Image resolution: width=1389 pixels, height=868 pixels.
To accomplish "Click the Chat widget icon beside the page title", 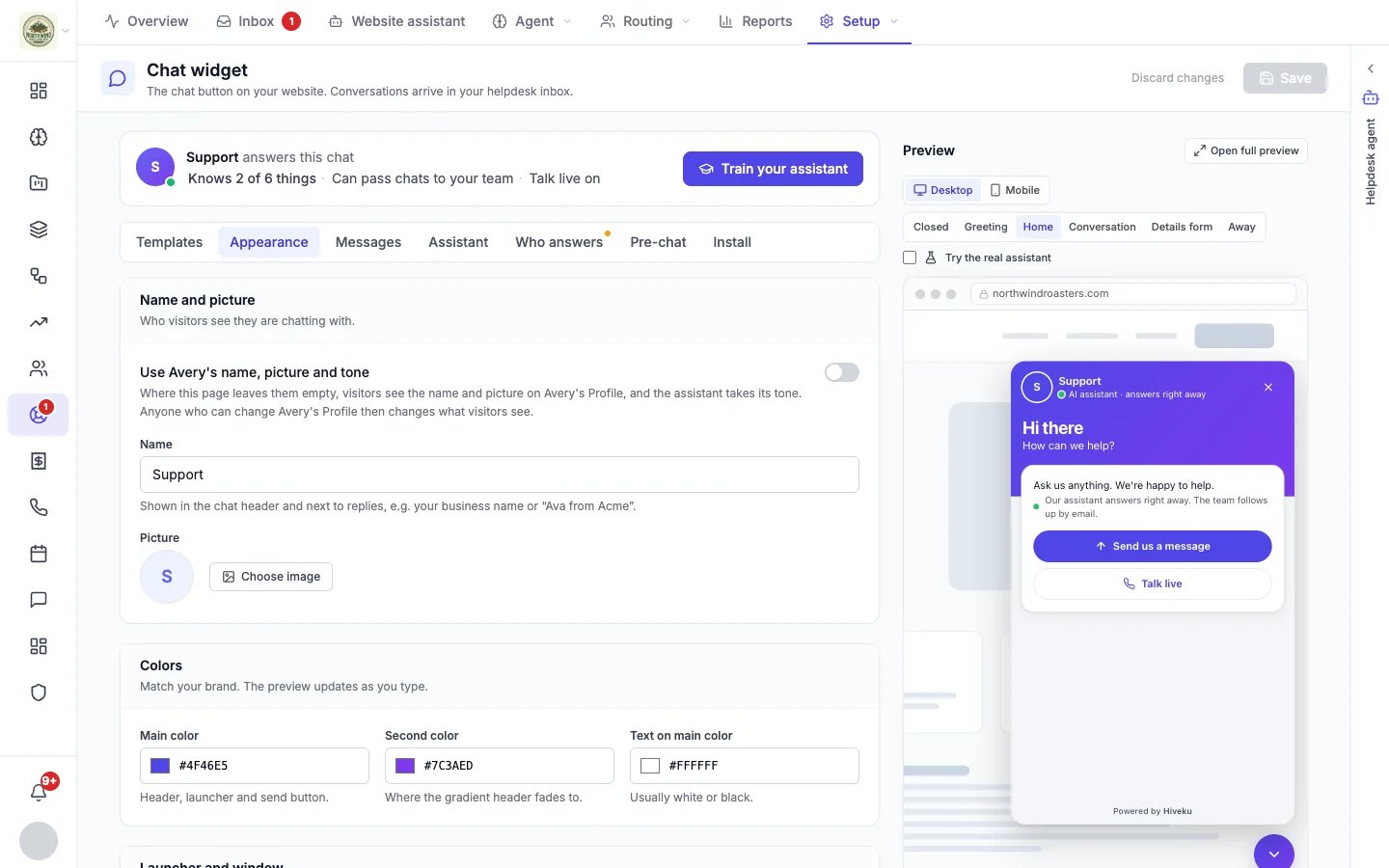I will coord(118,78).
